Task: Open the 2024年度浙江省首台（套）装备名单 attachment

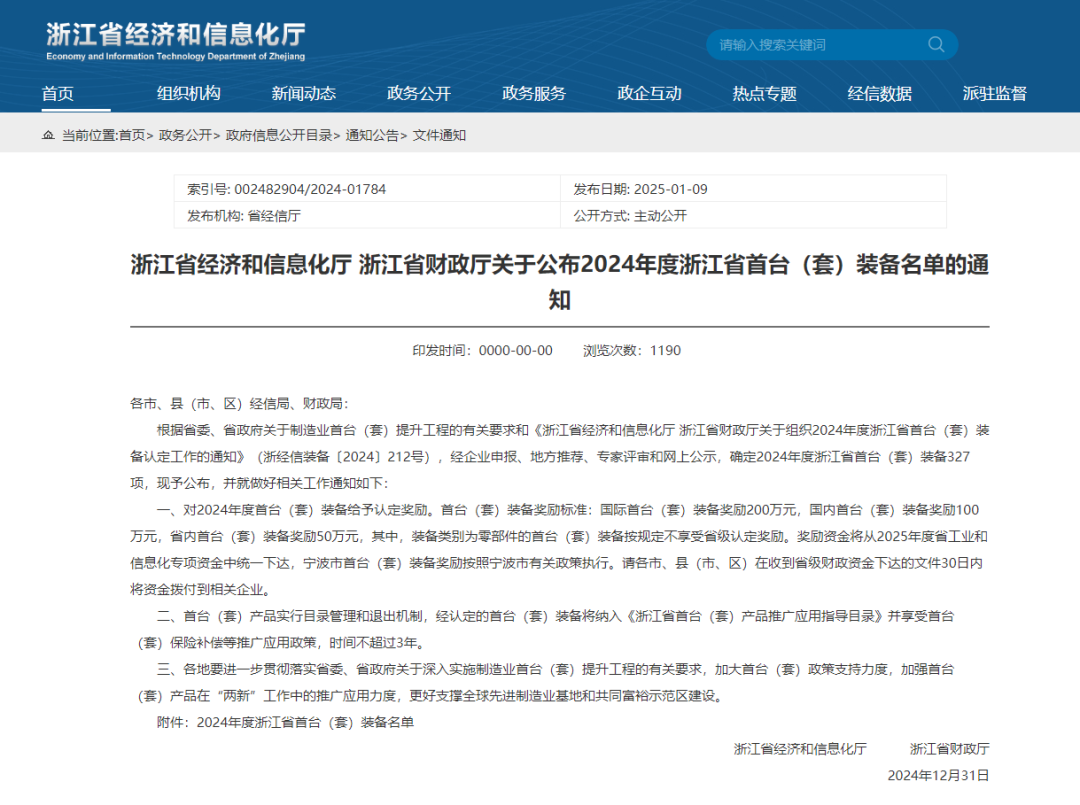Action: (305, 722)
